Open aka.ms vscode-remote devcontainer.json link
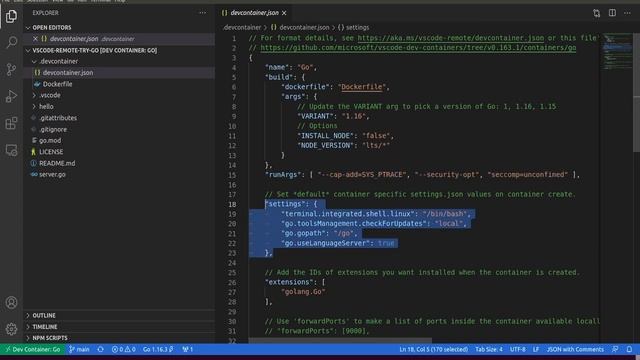 [x=451, y=38]
